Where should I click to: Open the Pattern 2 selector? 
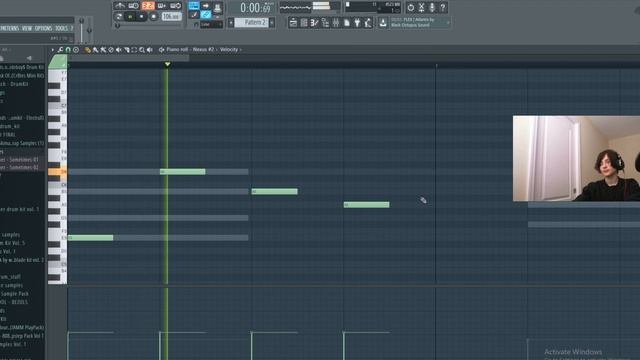click(251, 22)
